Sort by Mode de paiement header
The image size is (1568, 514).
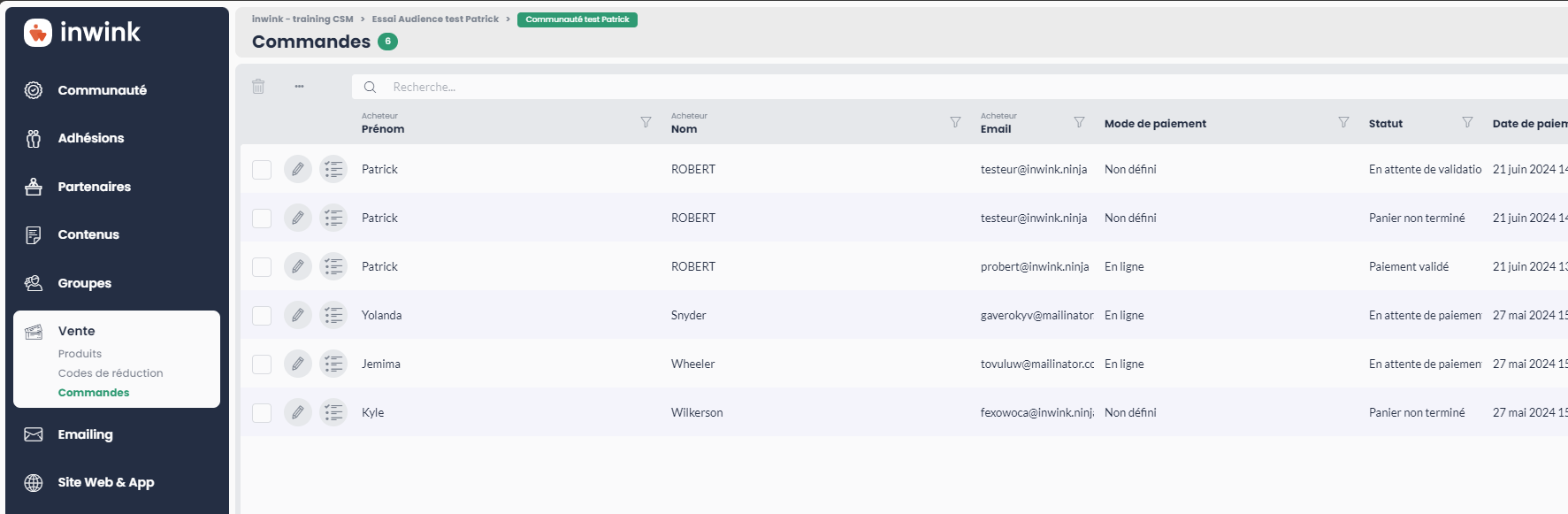[x=1155, y=124]
